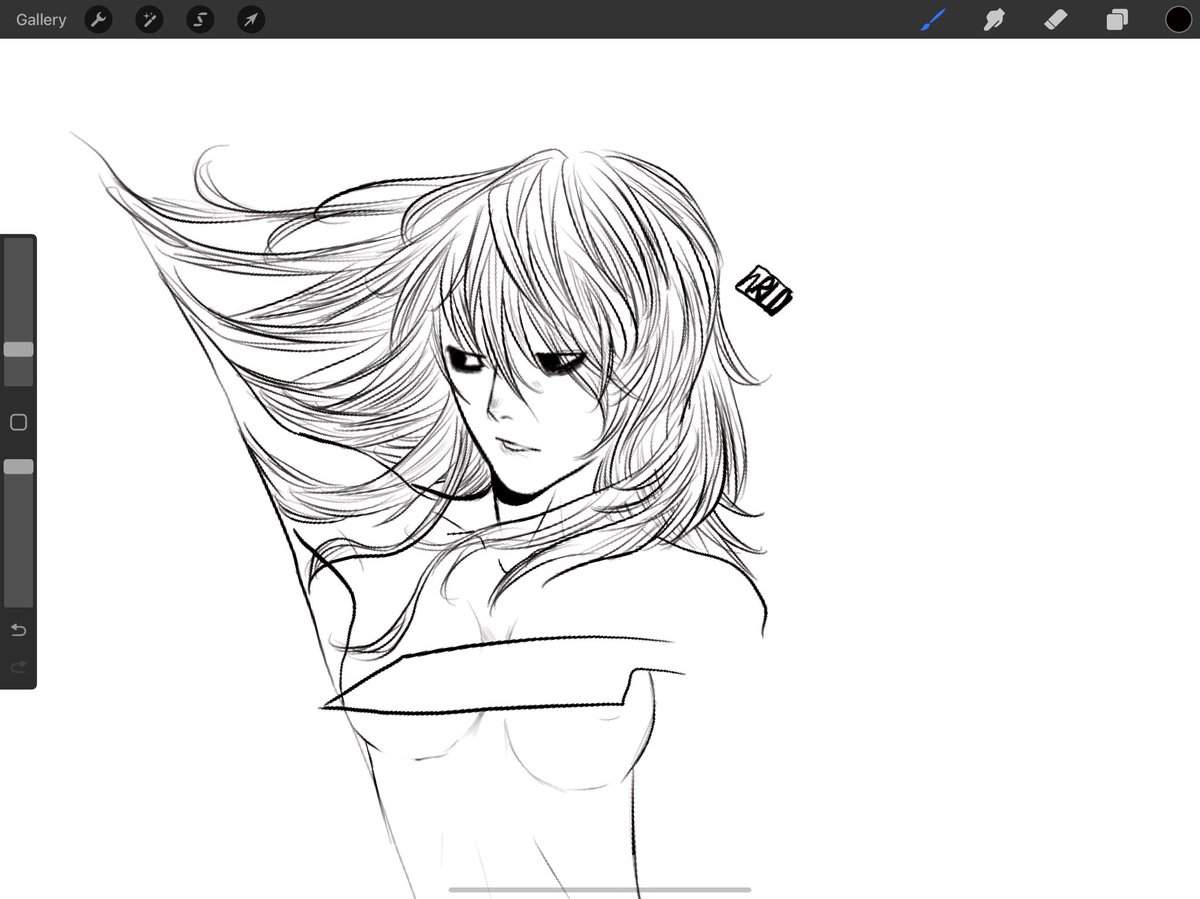Return to the Gallery
The width and height of the screenshot is (1200, 899).
tap(40, 19)
